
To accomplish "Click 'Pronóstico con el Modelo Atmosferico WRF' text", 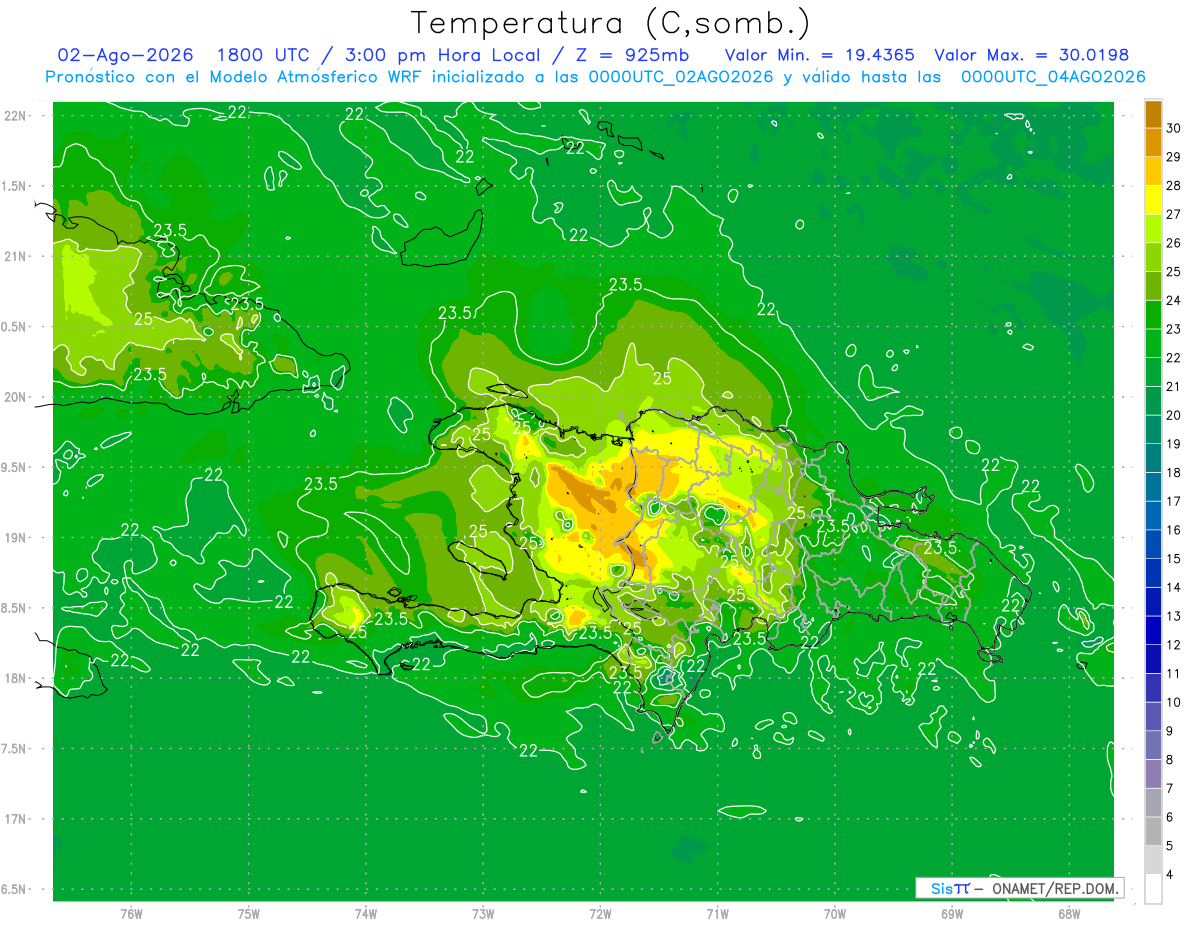I will coord(235,77).
